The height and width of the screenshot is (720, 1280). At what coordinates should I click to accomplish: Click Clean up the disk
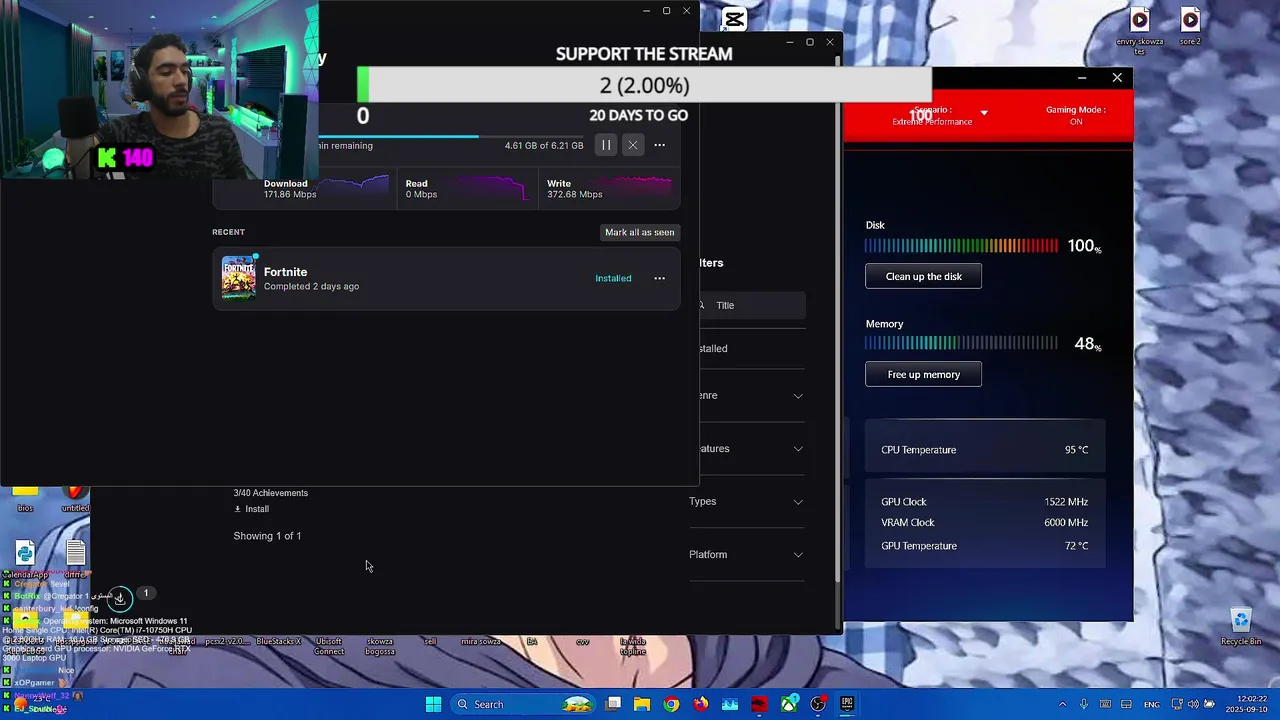[x=923, y=277]
